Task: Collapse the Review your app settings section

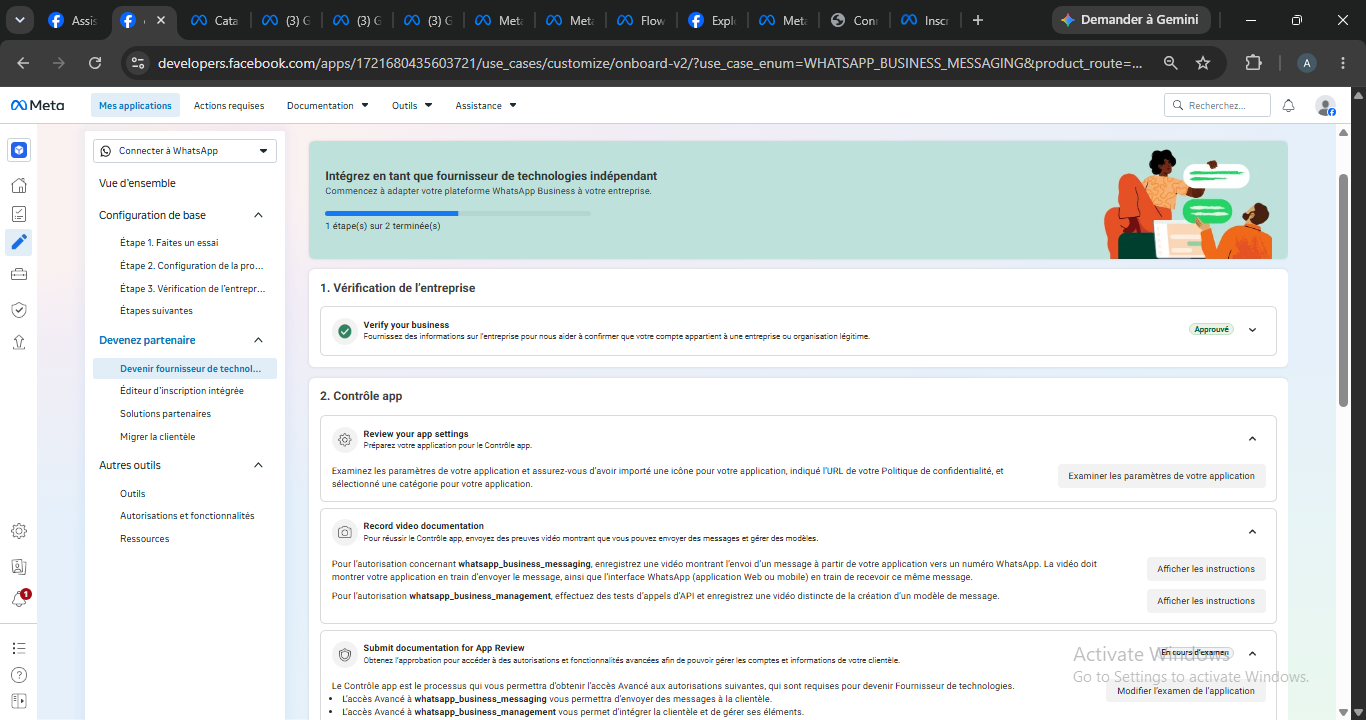Action: coord(1252,439)
